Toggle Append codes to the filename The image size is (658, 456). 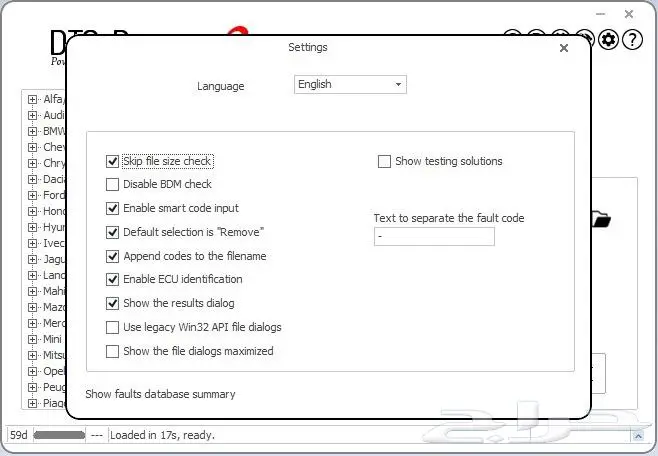coord(112,256)
